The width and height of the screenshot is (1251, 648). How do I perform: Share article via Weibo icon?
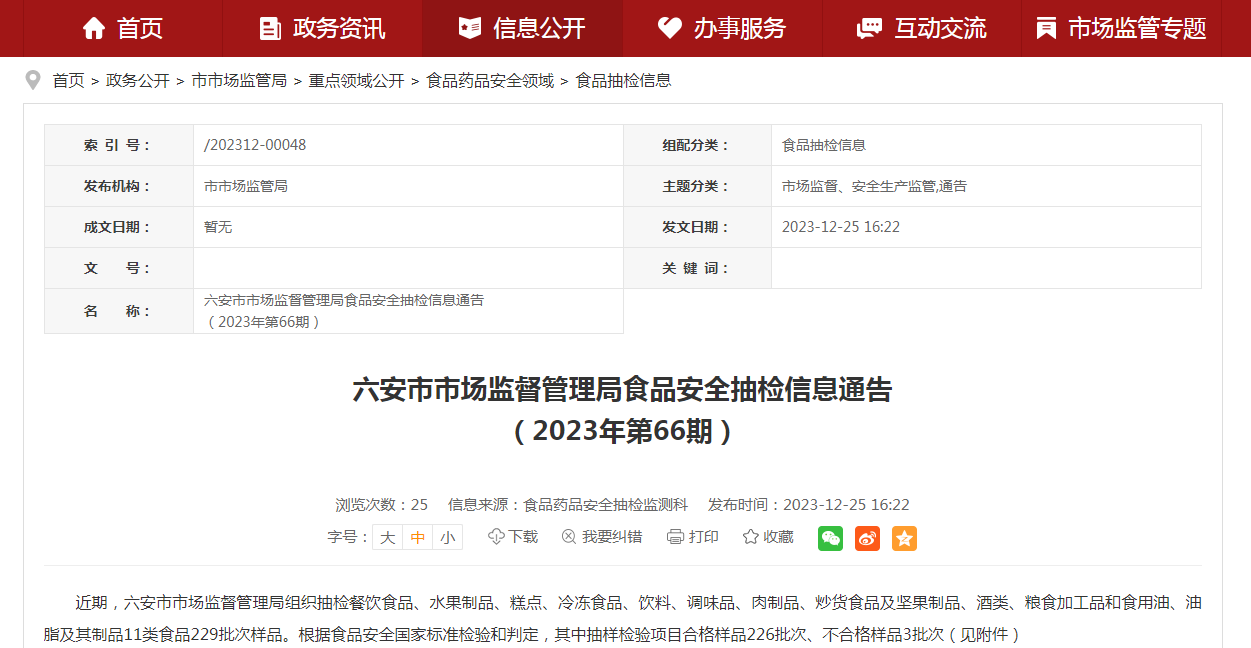[867, 538]
